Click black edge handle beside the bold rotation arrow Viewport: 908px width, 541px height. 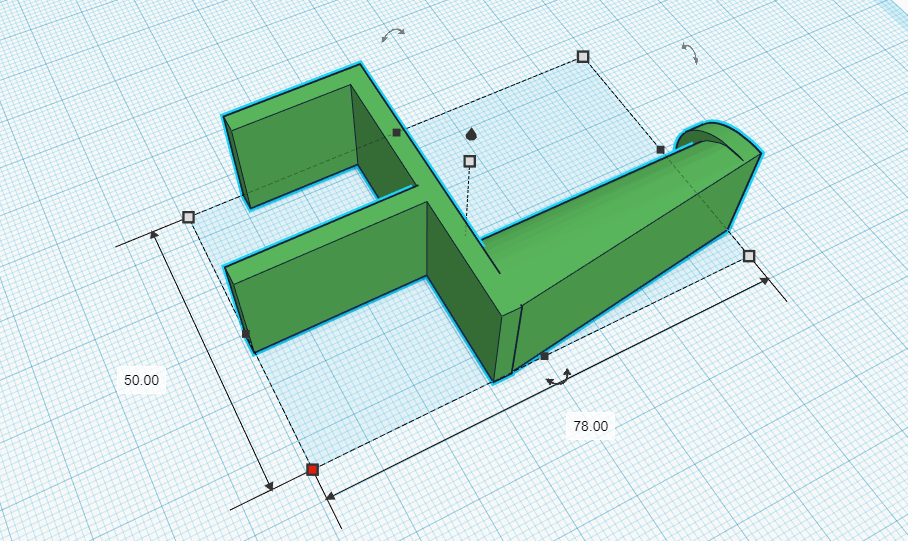click(x=544, y=356)
